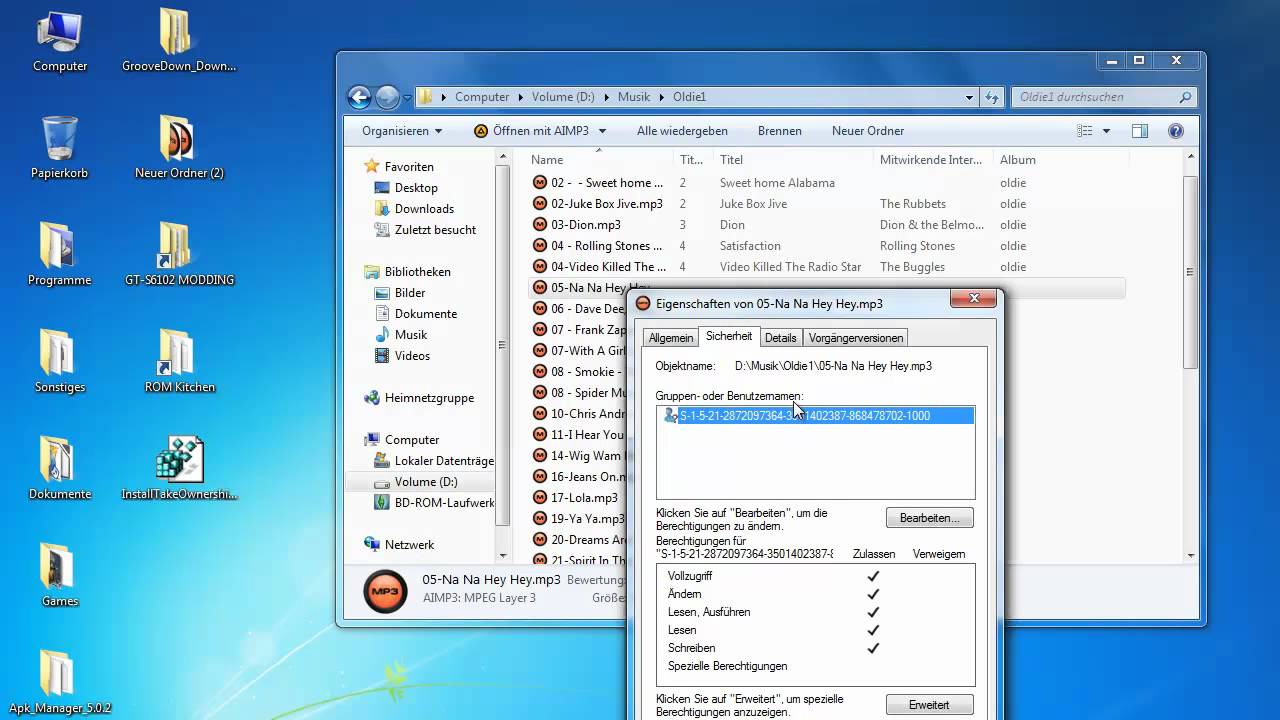Open the Papierkorb recycle bin icon

click(60, 147)
